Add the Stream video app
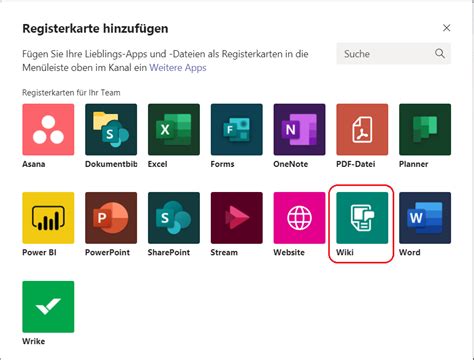The height and width of the screenshot is (360, 474). click(237, 218)
